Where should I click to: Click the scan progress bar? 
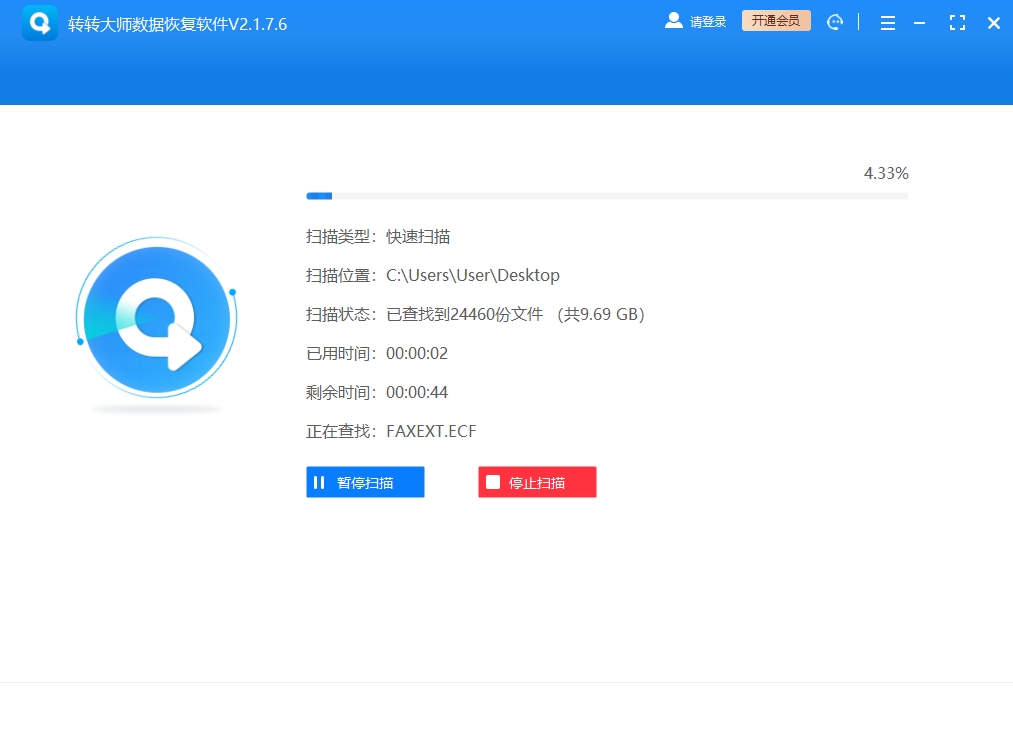coord(606,196)
